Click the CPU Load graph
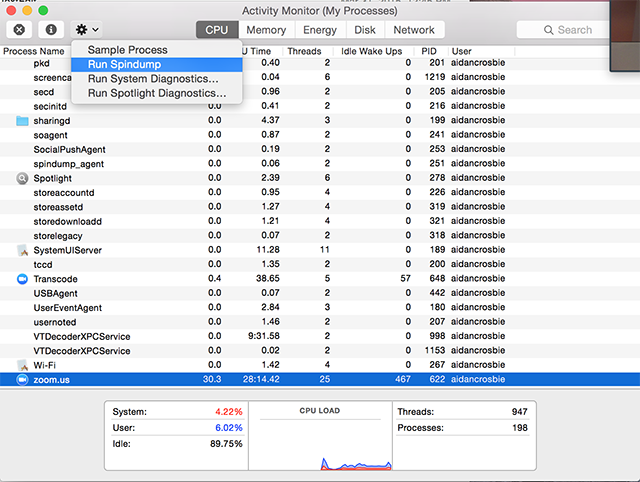The height and width of the screenshot is (482, 640). tap(320, 435)
